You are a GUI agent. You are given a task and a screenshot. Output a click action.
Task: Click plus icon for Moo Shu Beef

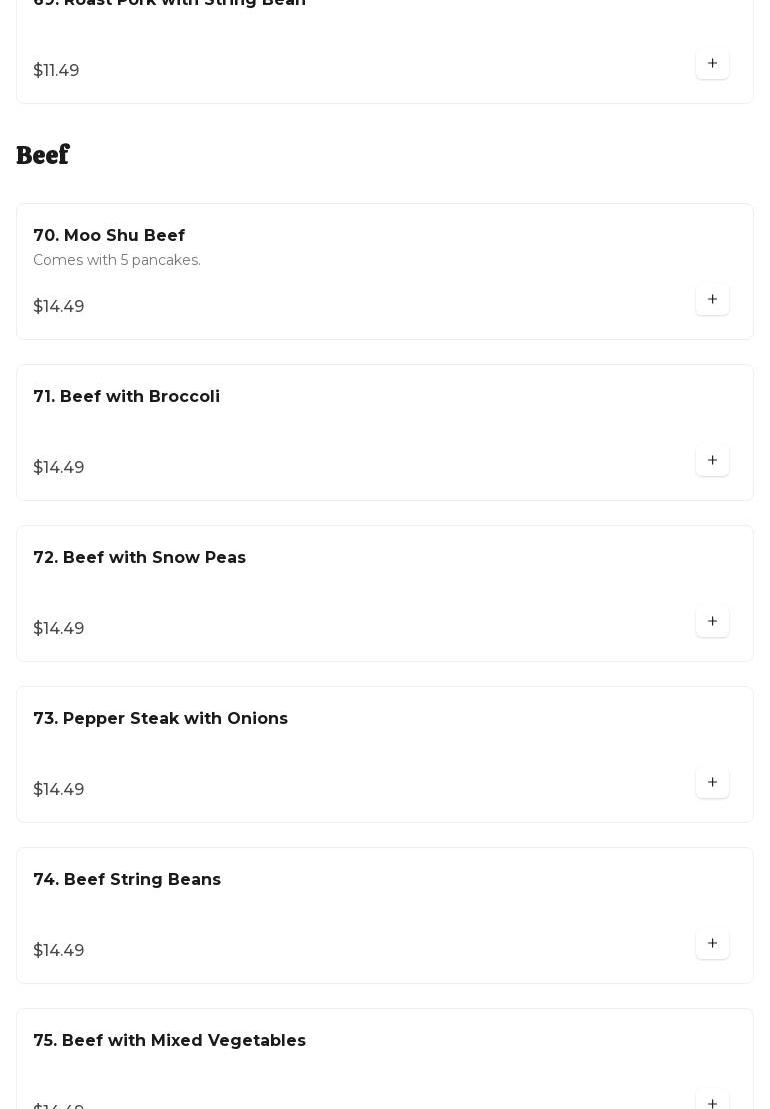pyautogui.click(x=712, y=300)
